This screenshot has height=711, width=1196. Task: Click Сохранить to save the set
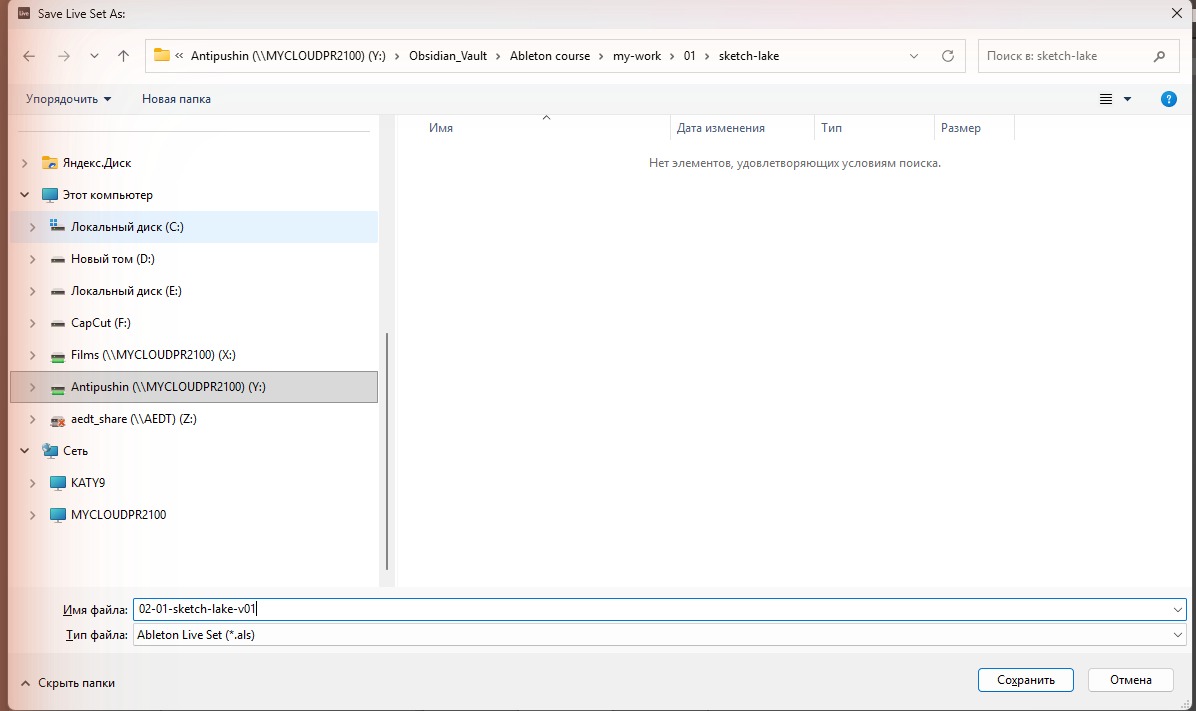[1025, 680]
